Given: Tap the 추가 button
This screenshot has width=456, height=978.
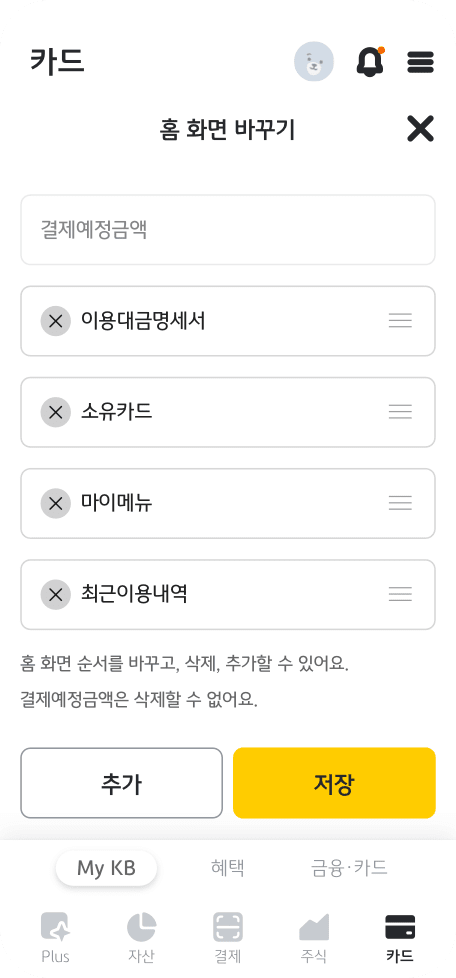Looking at the screenshot, I should [x=122, y=783].
